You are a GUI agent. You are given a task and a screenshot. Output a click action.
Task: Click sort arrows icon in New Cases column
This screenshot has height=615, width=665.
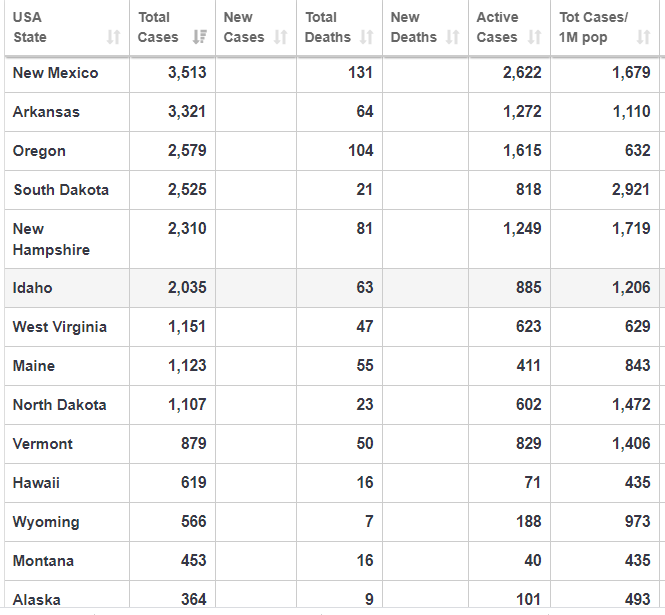point(284,38)
